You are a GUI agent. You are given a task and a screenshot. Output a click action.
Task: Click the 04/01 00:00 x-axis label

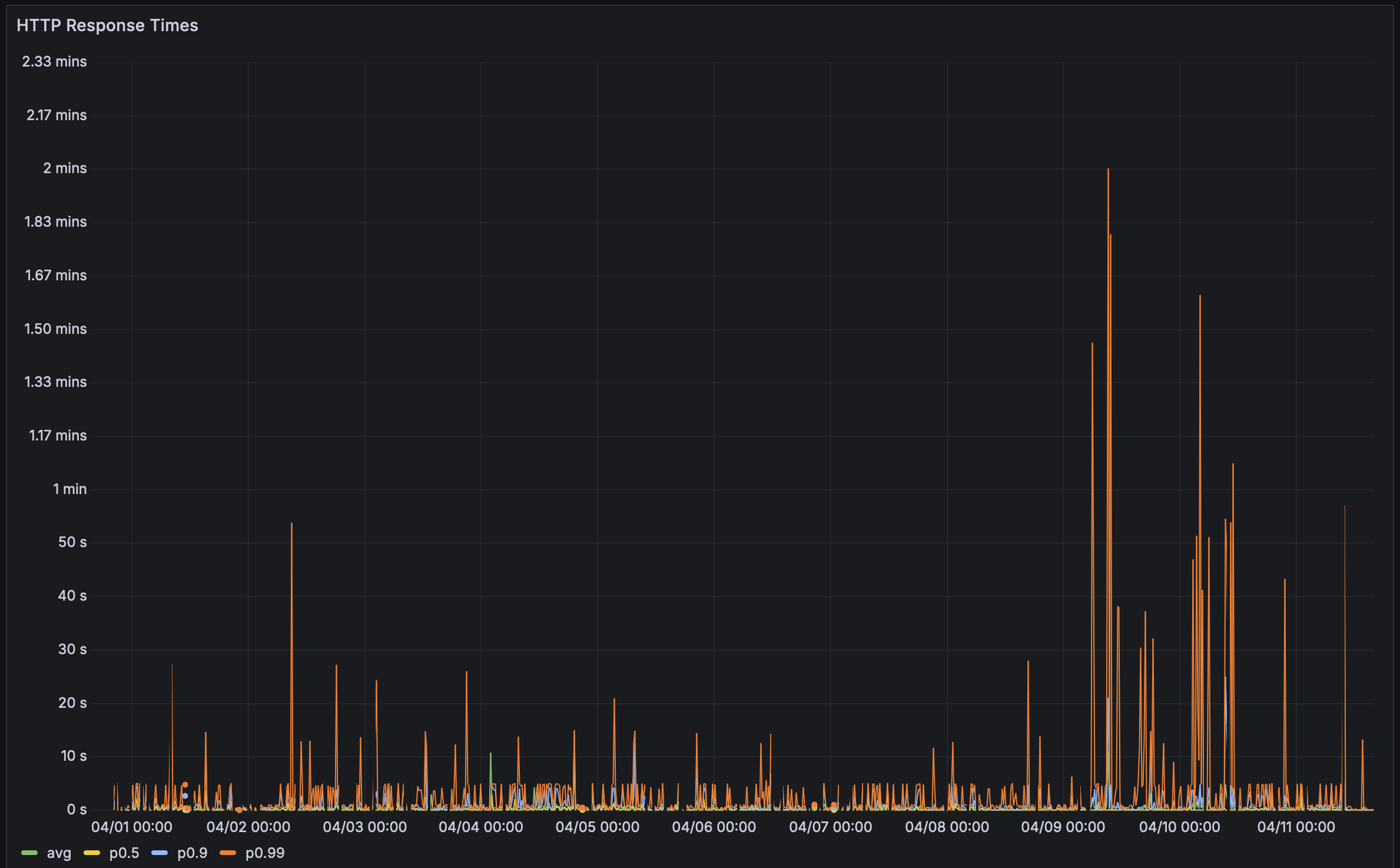pyautogui.click(x=132, y=827)
